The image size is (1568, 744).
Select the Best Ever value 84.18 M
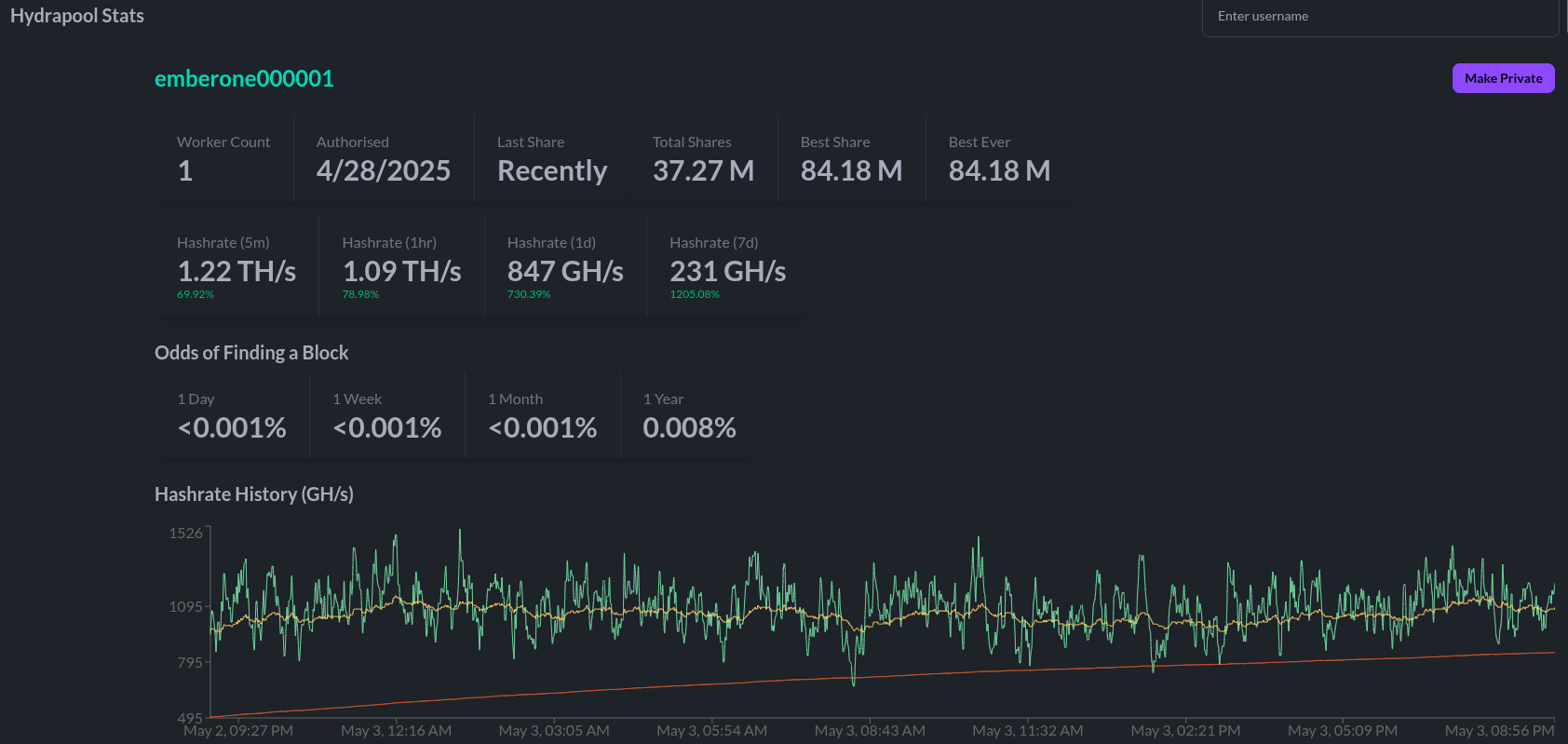click(x=999, y=170)
